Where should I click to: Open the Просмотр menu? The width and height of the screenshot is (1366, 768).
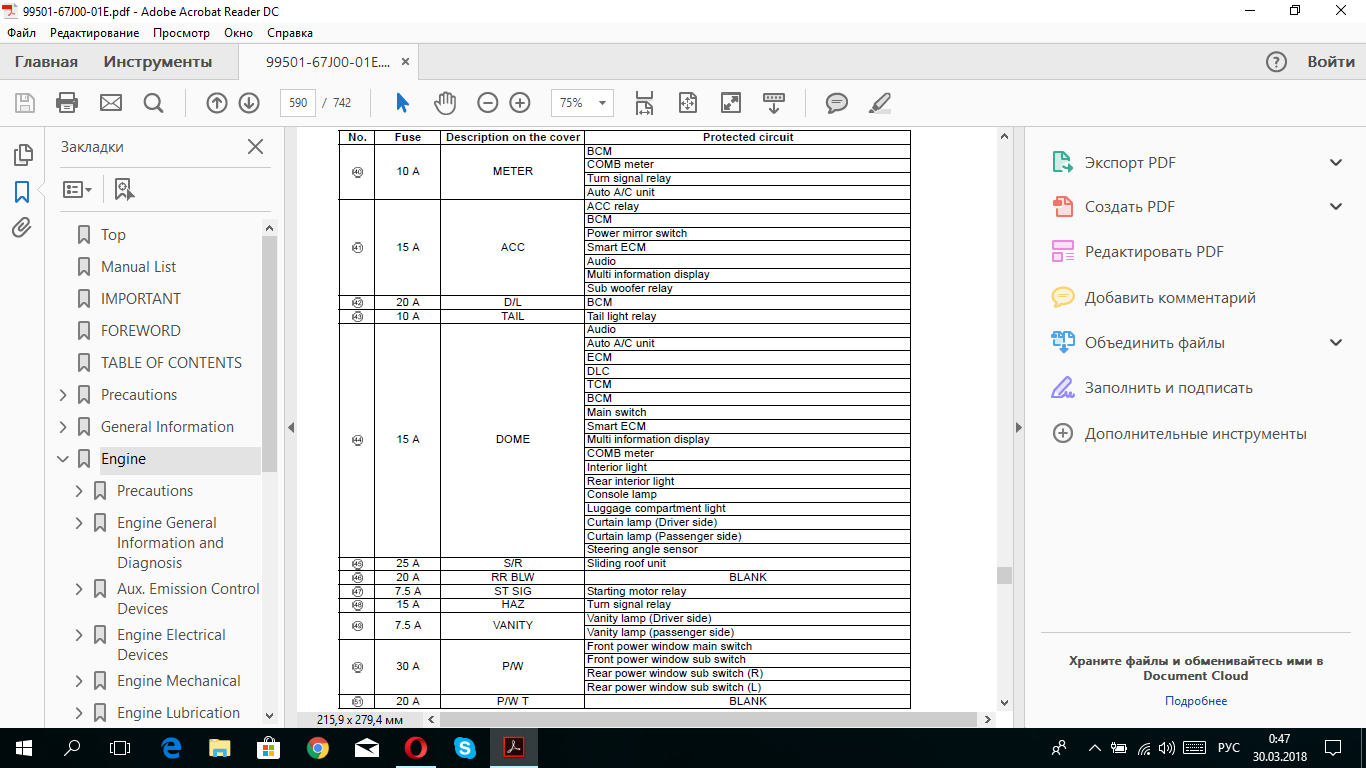point(181,33)
